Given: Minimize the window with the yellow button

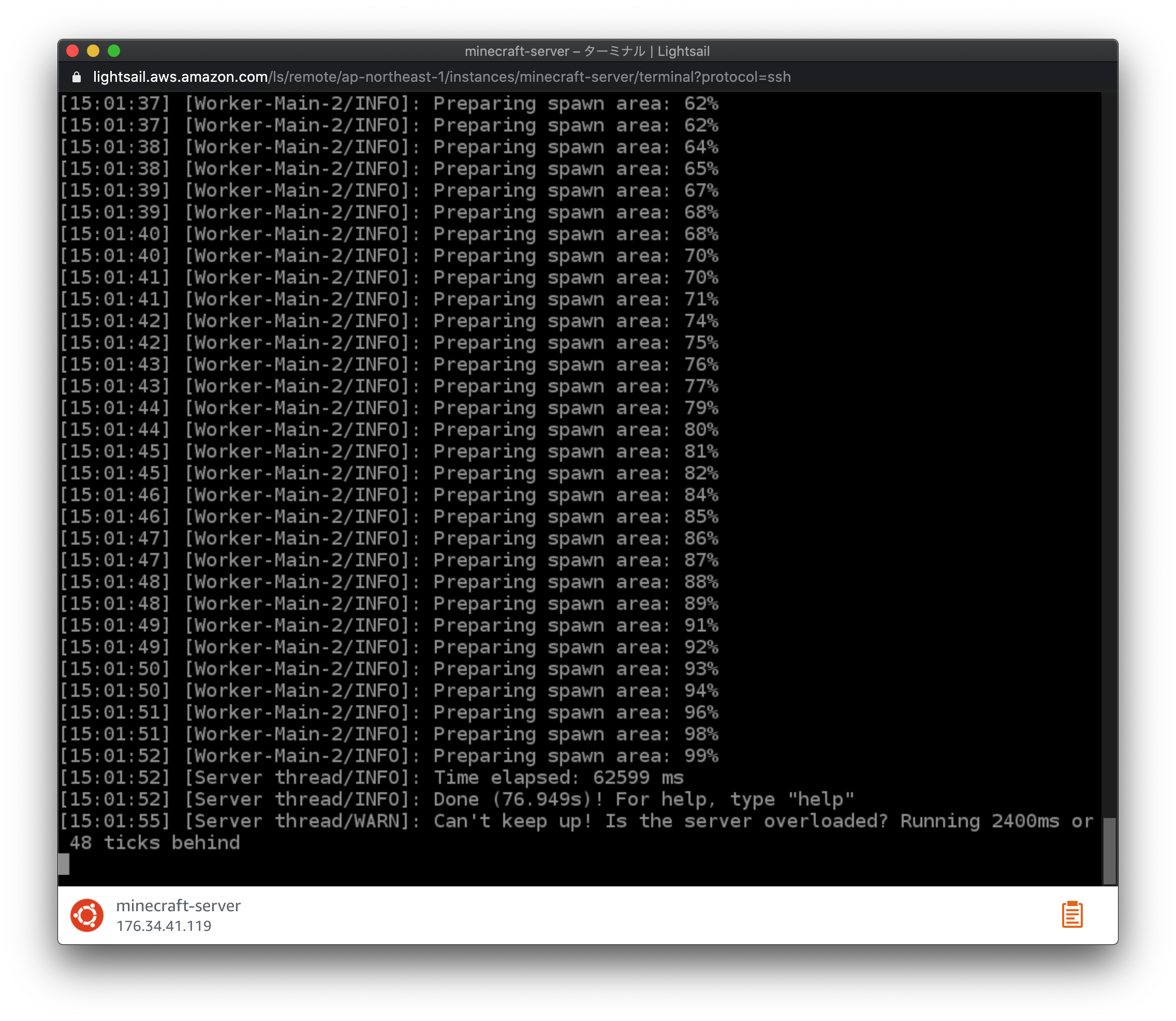Looking at the screenshot, I should click(93, 51).
